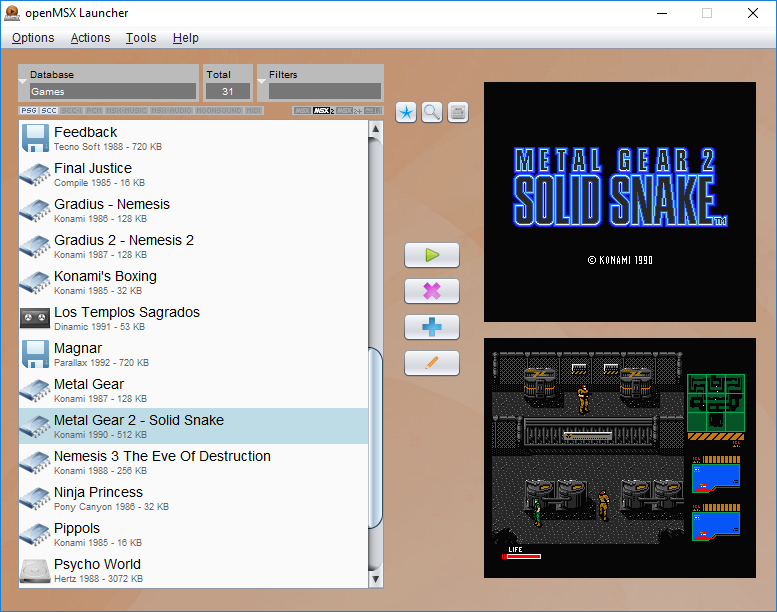Select Nemesis 3 The Eve Of Destruction
Image resolution: width=777 pixels, height=612 pixels.
[x=193, y=462]
